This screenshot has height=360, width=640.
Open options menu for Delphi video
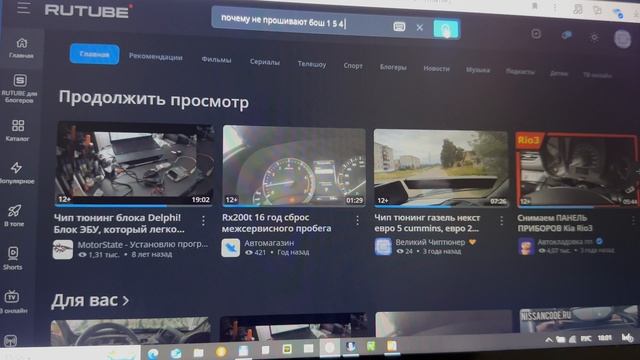[x=203, y=221]
